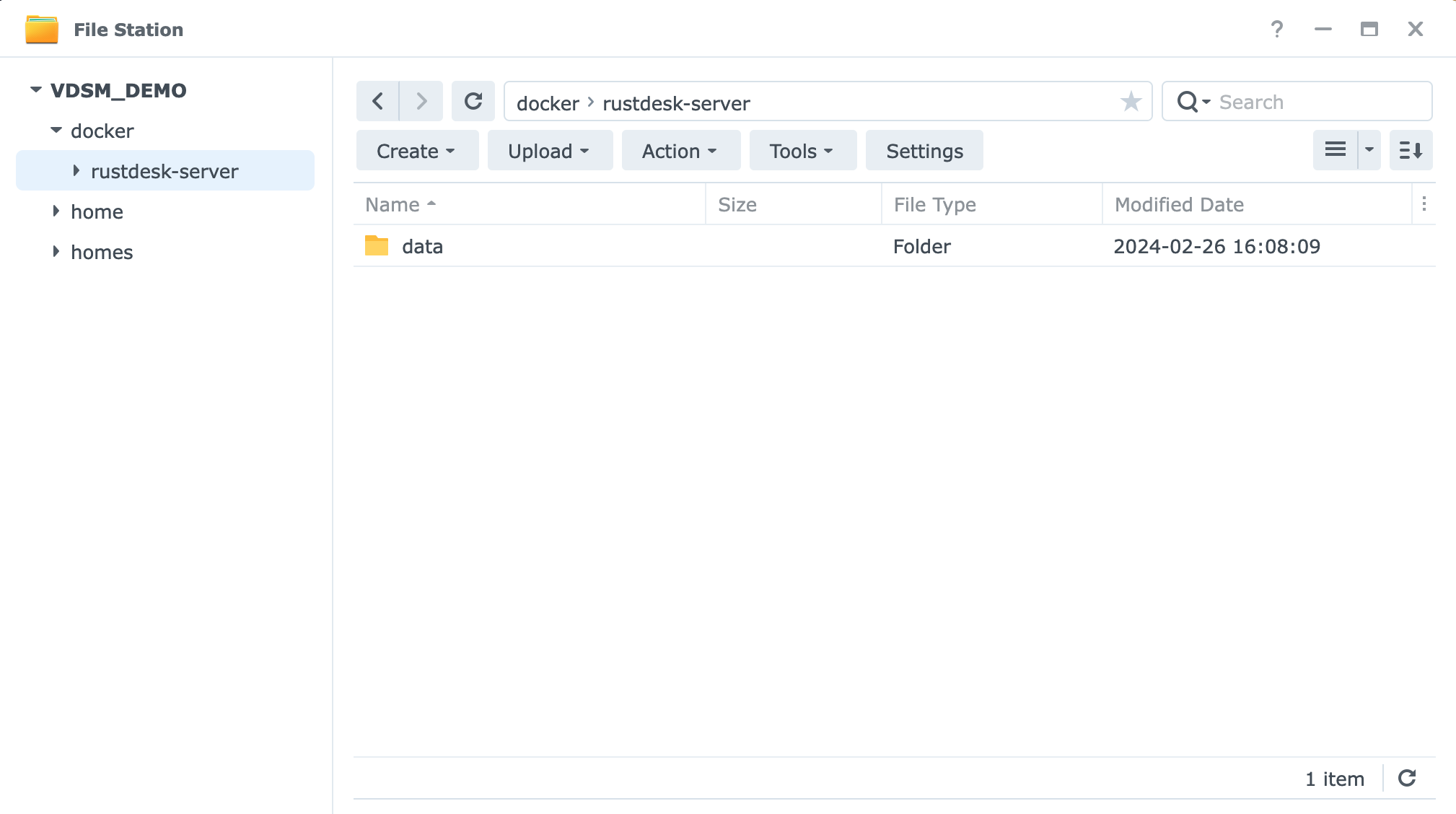Star the current folder as a favorite
This screenshot has width=1456, height=814.
(1131, 102)
